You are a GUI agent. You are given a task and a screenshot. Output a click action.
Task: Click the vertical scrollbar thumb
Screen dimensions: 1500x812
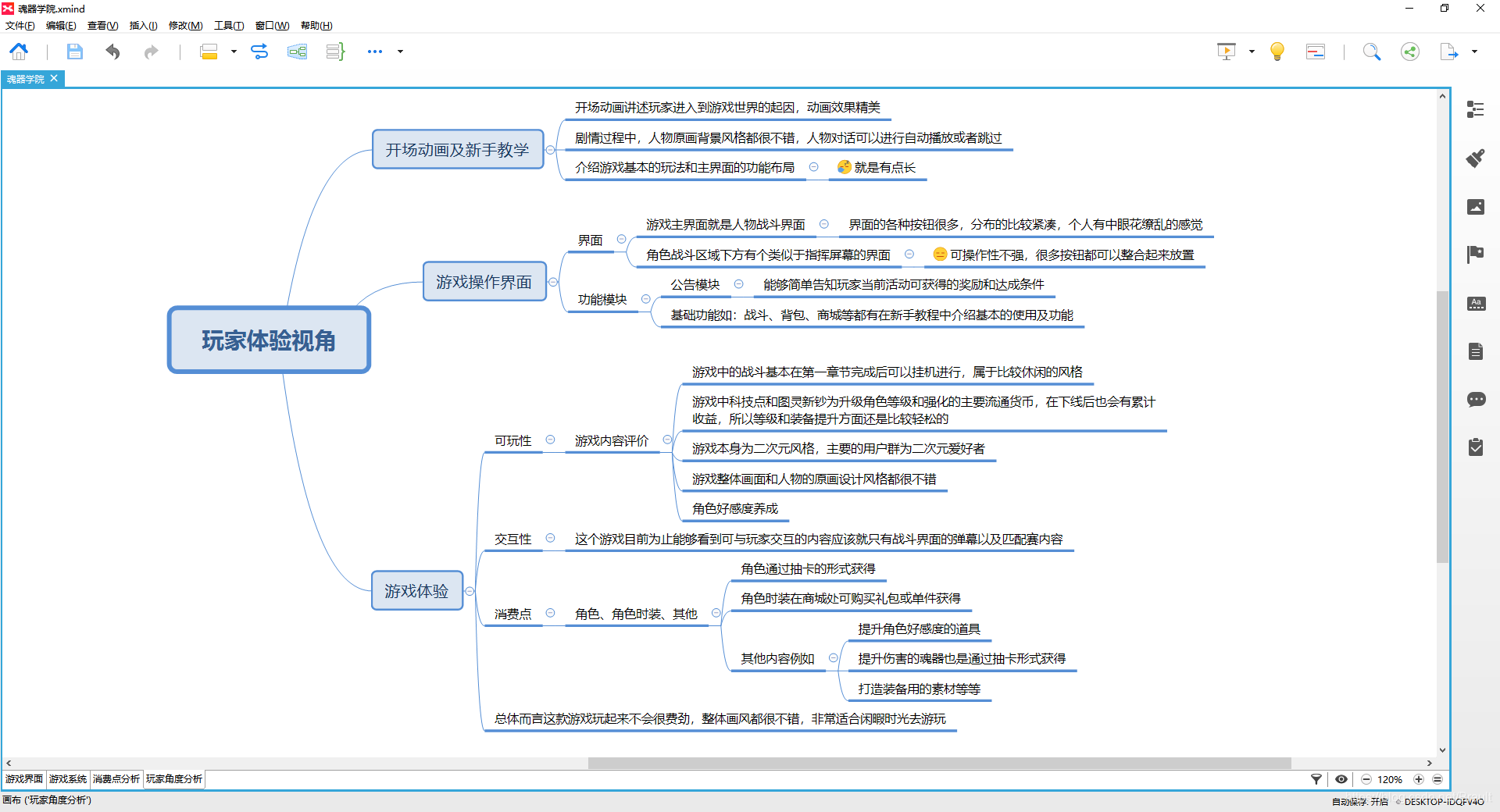1442,426
